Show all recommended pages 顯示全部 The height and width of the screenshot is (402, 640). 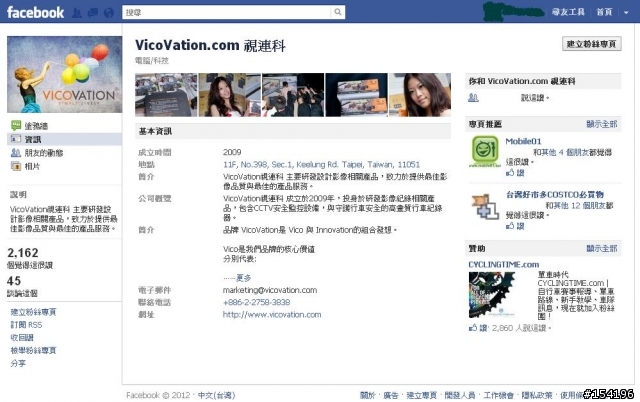(x=601, y=124)
